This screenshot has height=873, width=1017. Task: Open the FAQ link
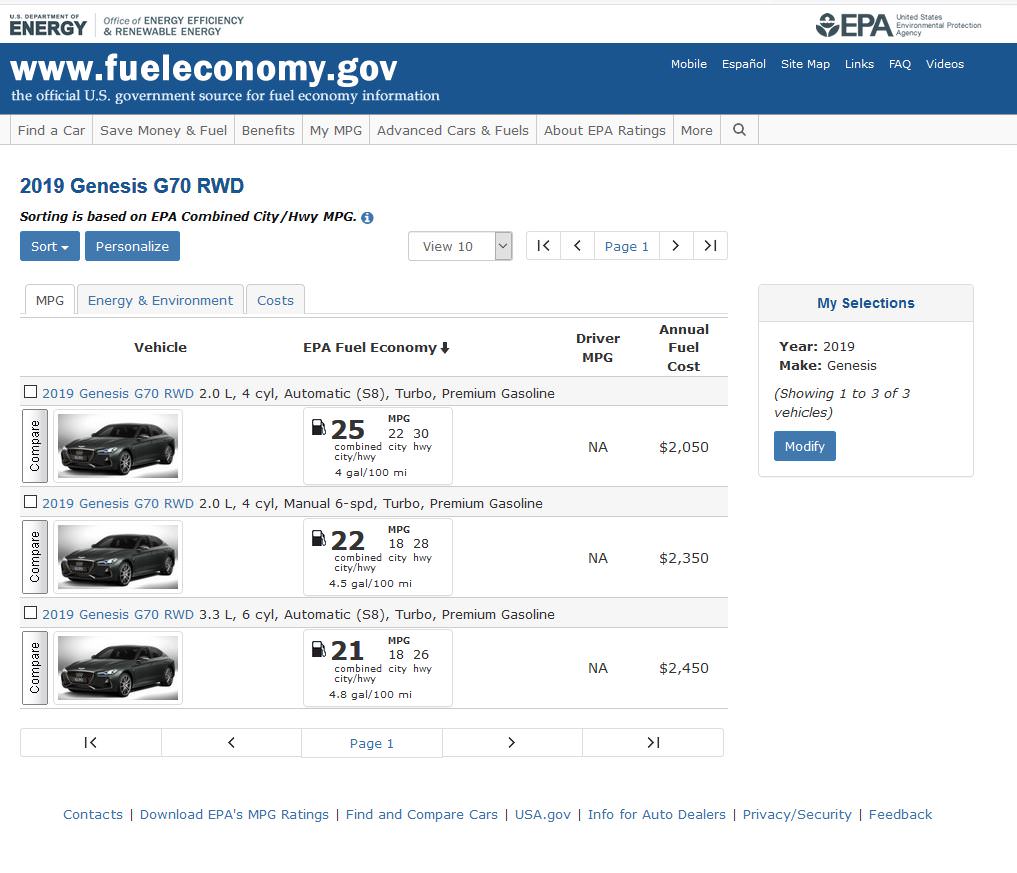click(900, 64)
